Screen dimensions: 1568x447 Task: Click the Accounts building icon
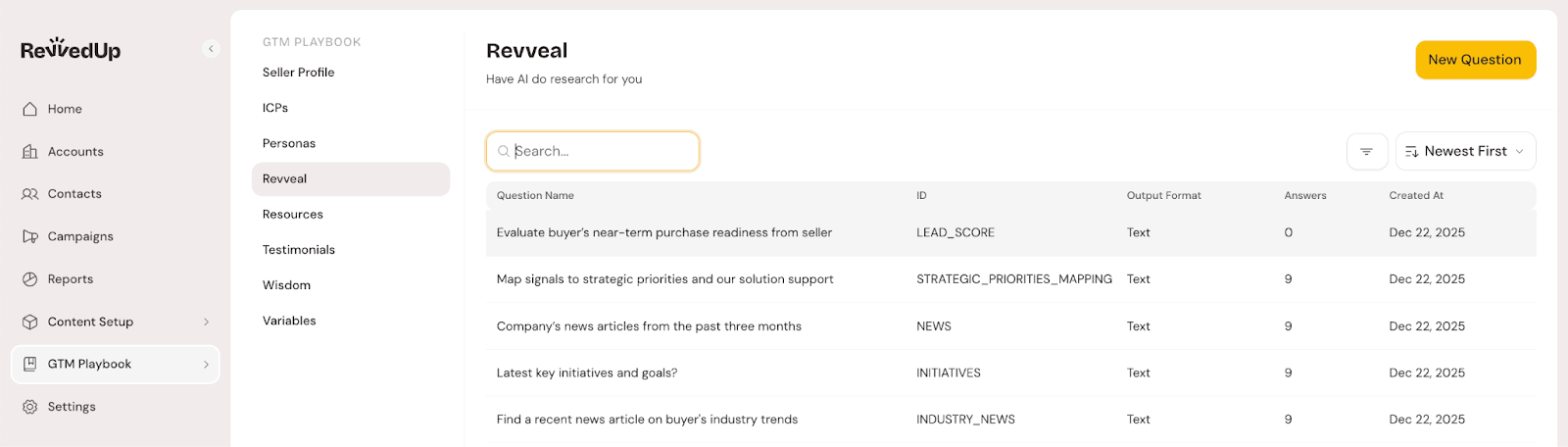coord(30,152)
